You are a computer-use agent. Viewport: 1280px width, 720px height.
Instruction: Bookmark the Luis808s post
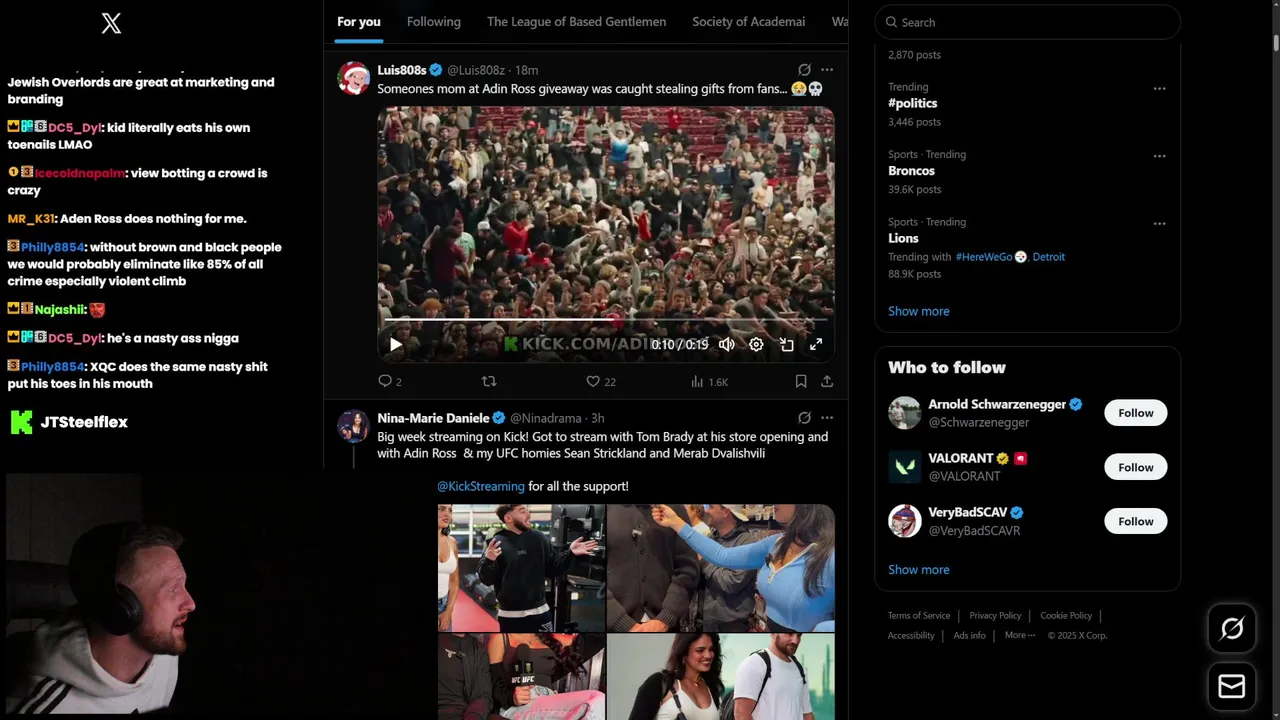[x=801, y=381]
